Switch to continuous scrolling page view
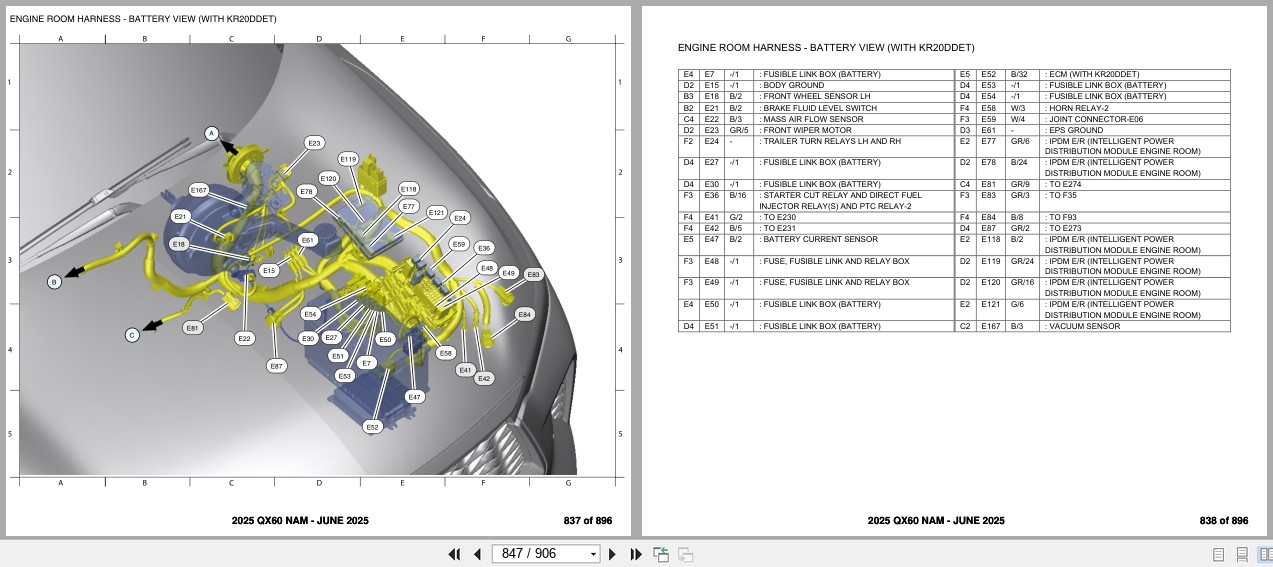1273x567 pixels. [x=1242, y=554]
